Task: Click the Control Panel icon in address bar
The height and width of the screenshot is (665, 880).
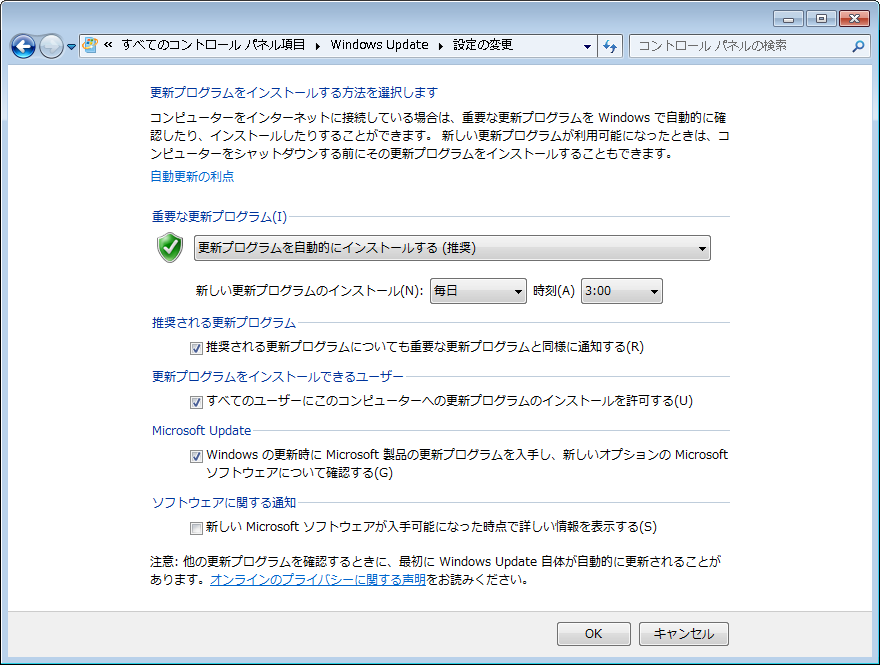Action: (90, 45)
